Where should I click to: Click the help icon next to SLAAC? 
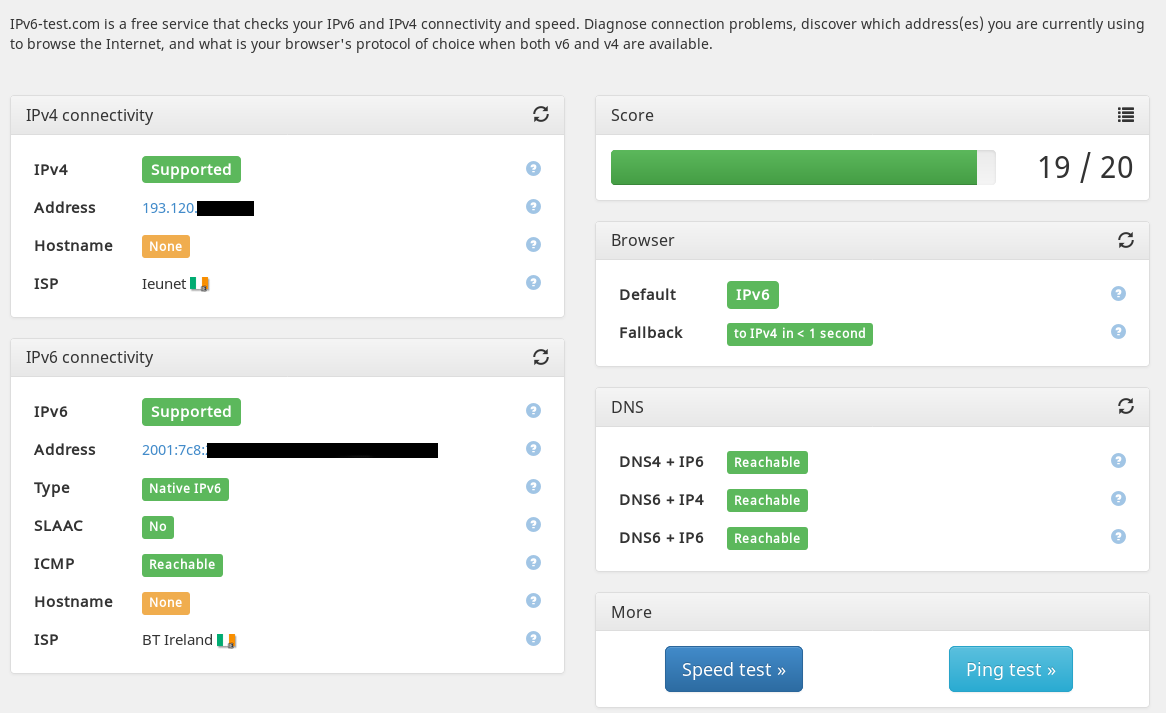pos(533,524)
